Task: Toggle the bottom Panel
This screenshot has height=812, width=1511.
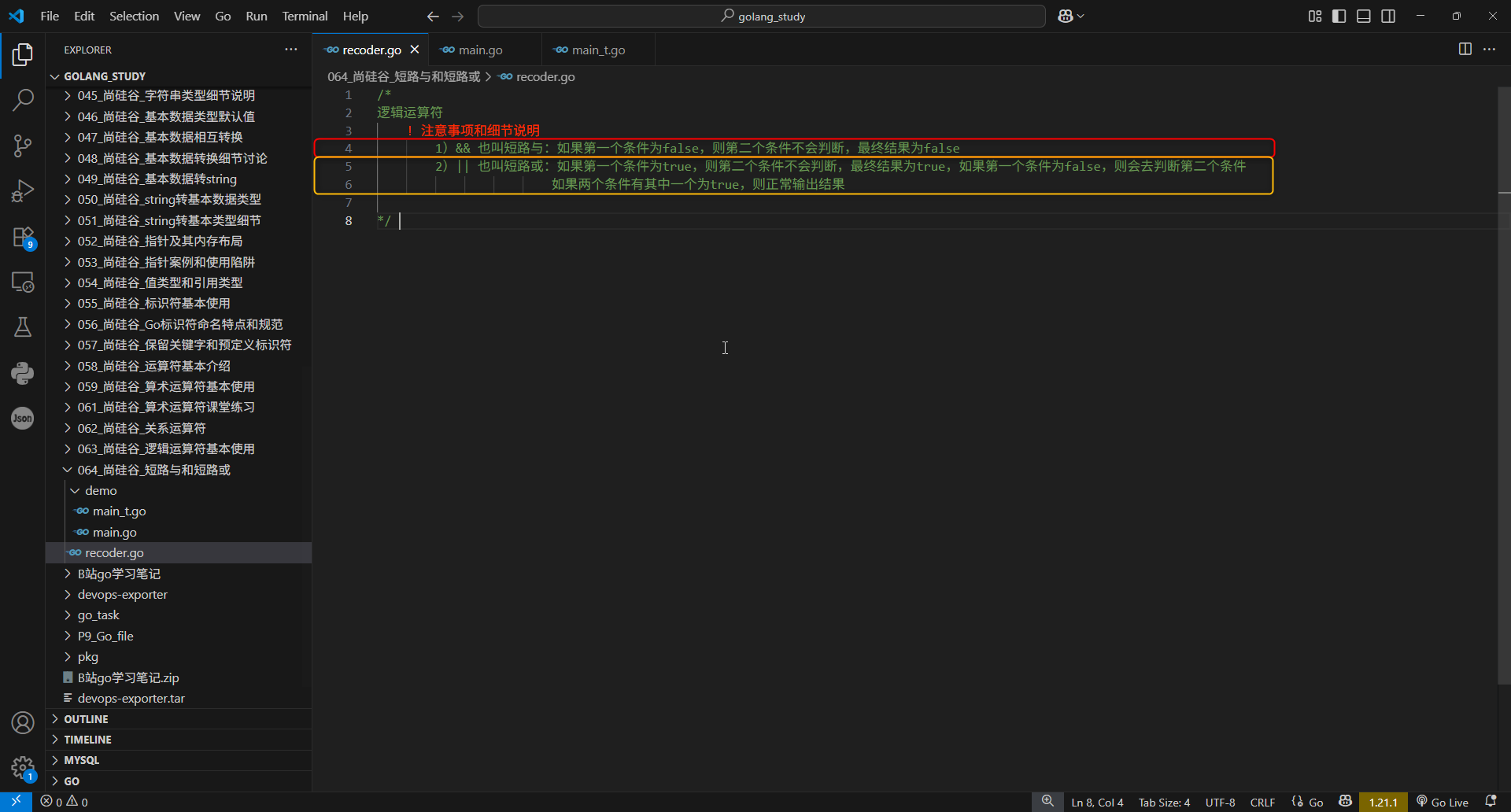Action: point(1364,16)
